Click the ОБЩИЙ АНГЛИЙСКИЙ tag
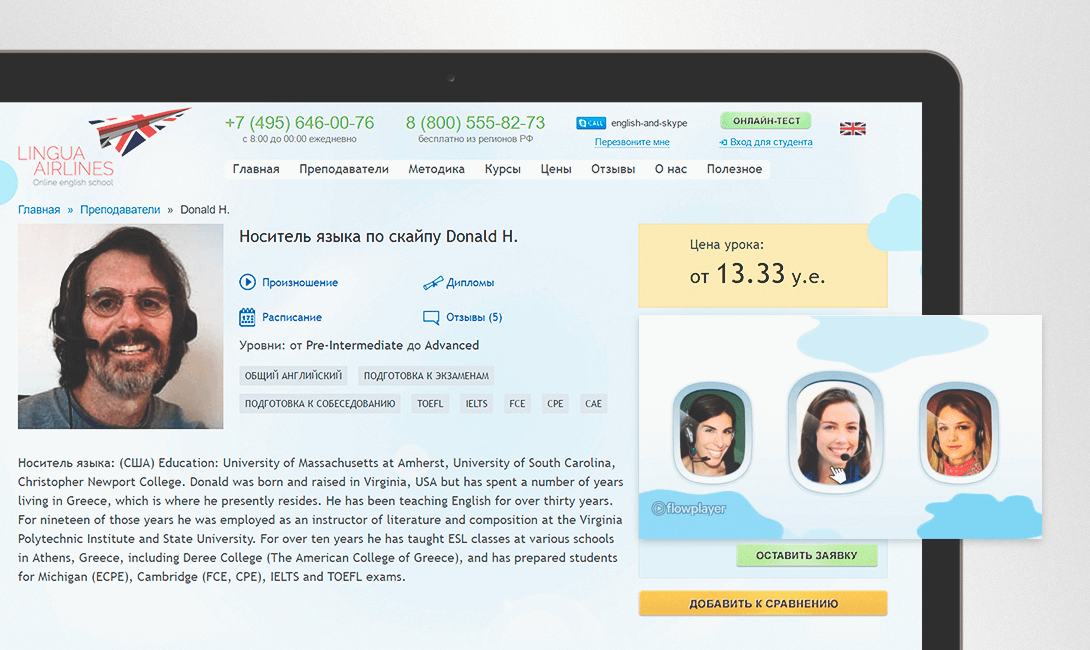1090x650 pixels. click(x=293, y=375)
